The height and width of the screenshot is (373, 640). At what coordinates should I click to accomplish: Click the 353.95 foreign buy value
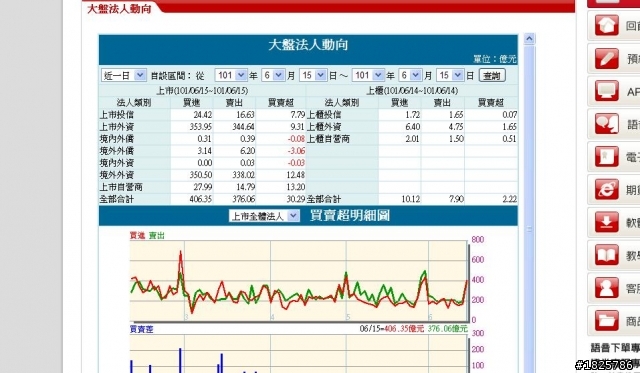pos(200,127)
